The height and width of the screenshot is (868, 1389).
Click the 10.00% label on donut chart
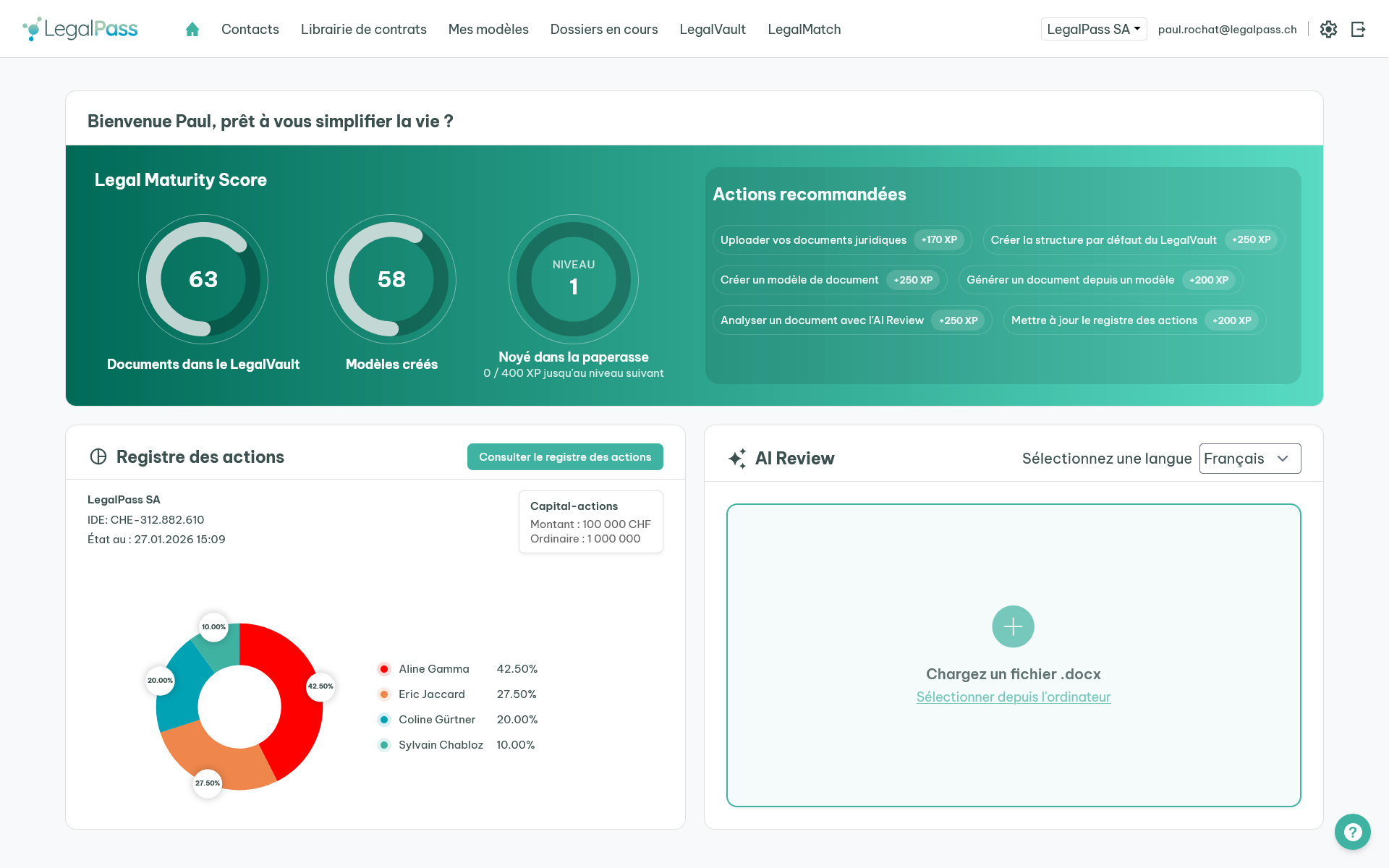pos(213,627)
